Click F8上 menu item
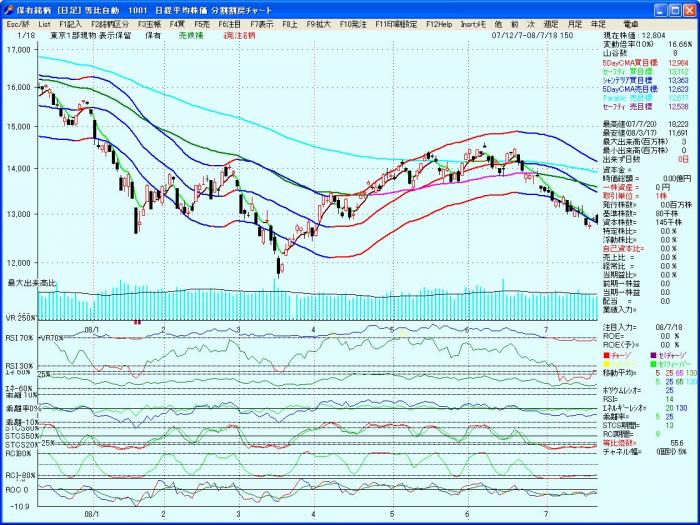This screenshot has width=700, height=525. click(x=290, y=25)
